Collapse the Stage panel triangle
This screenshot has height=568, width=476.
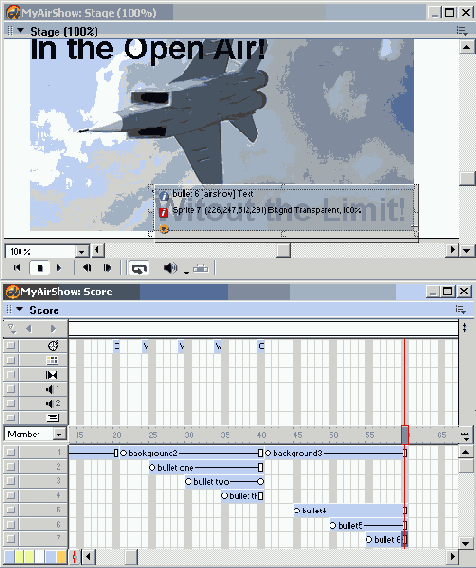tap(21, 30)
